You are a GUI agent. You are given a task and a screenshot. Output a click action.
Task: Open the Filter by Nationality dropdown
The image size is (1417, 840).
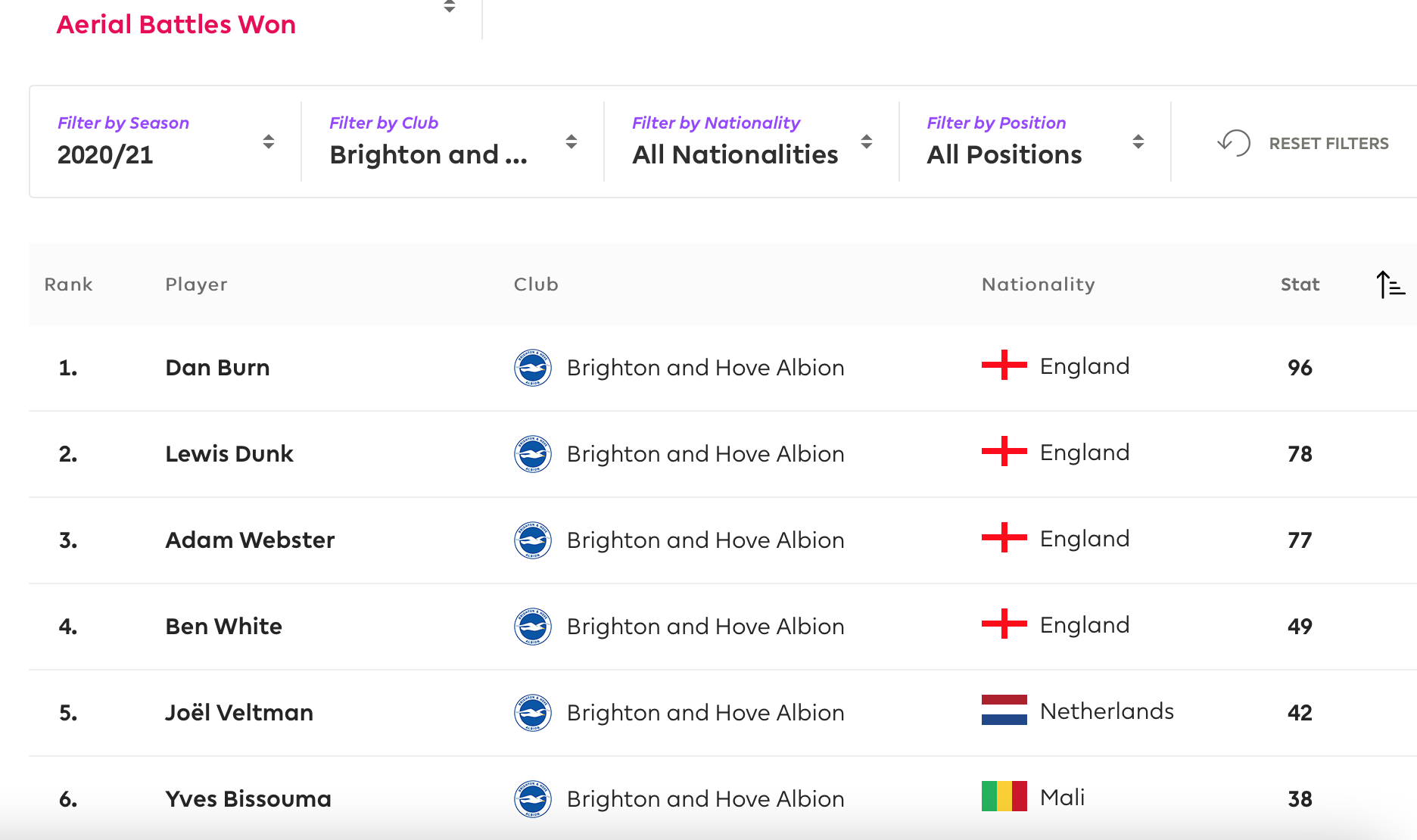tap(752, 142)
